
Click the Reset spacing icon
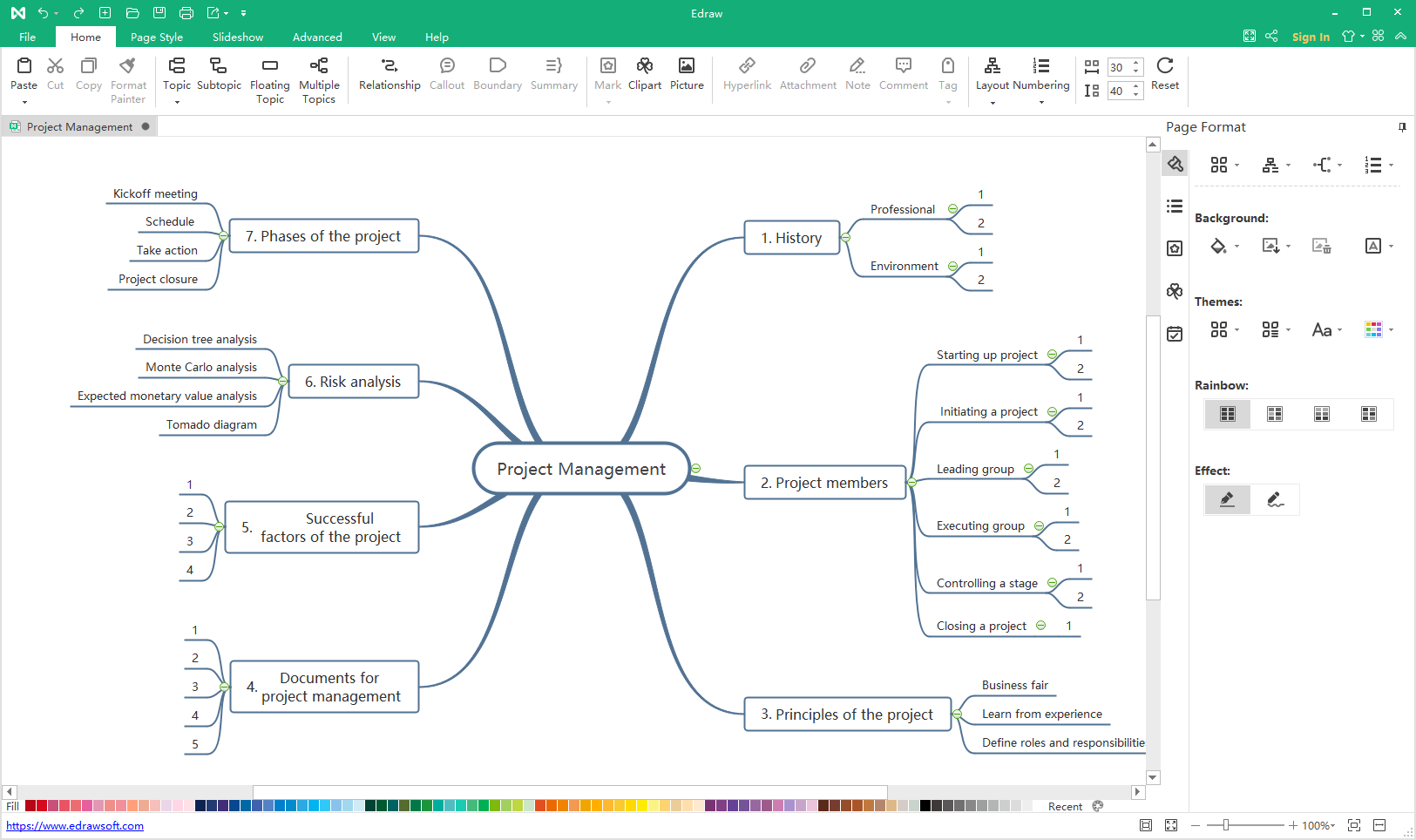tap(1164, 66)
